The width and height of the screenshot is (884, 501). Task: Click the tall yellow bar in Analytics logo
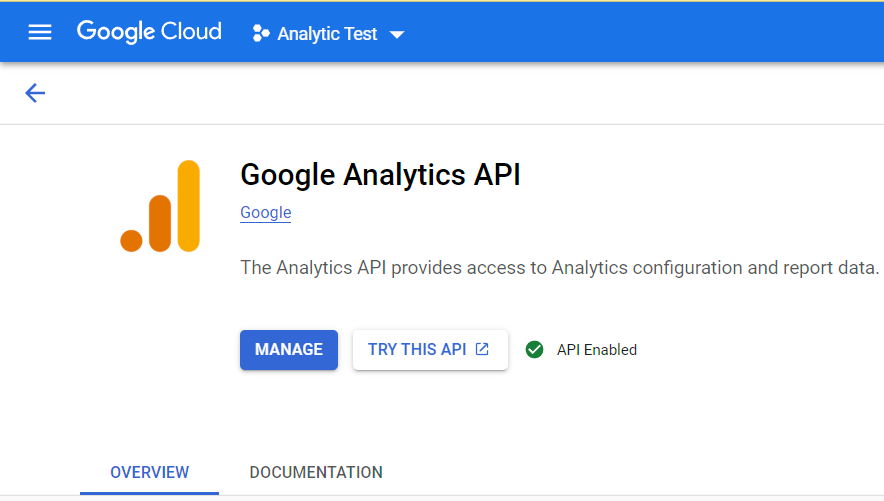[x=188, y=206]
